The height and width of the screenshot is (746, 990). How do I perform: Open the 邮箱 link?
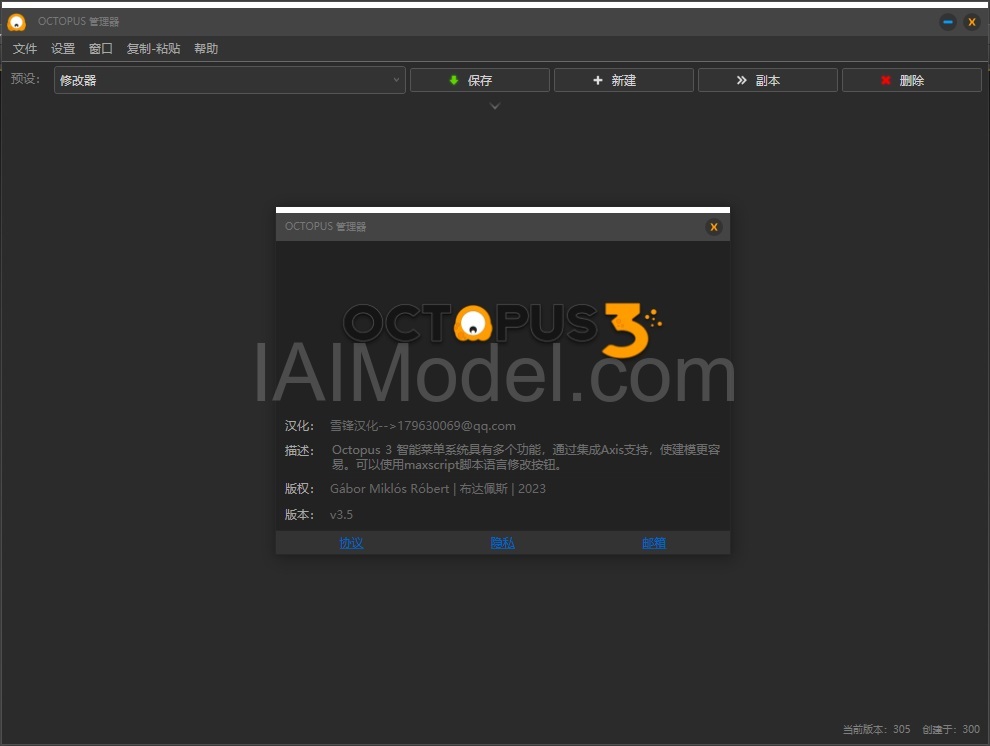[653, 543]
